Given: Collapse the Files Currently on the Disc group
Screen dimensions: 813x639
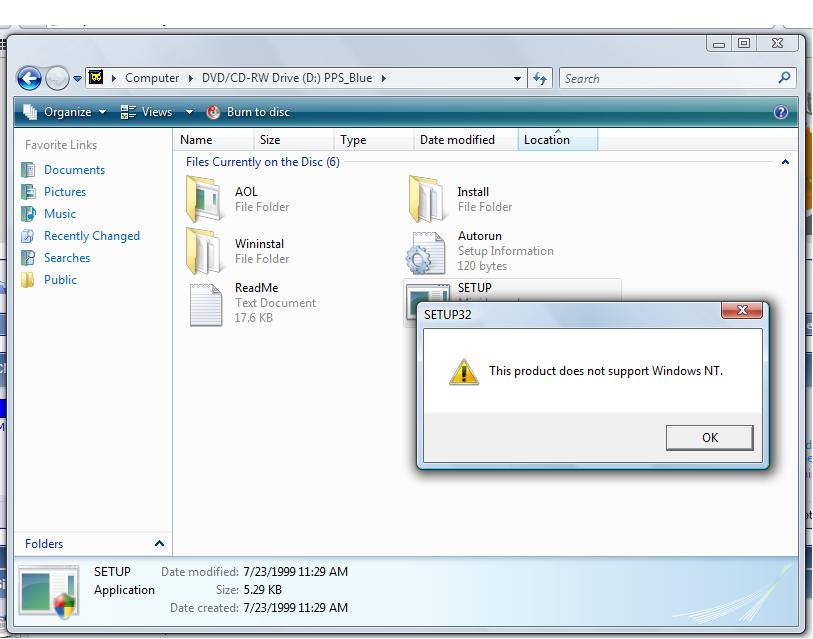Looking at the screenshot, I should click(785, 162).
